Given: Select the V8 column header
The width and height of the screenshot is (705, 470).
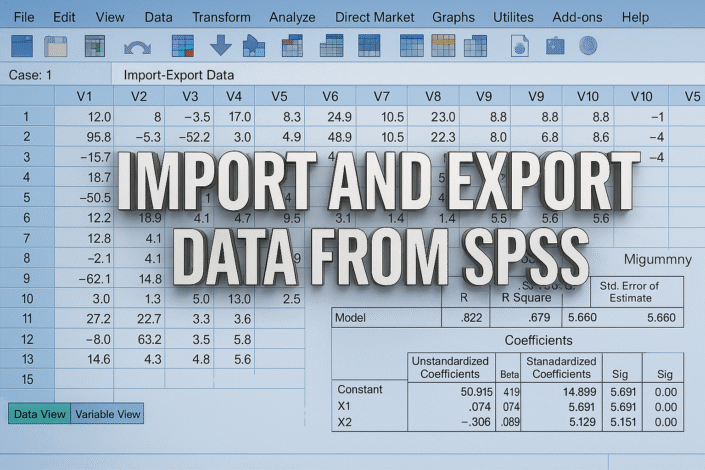Looking at the screenshot, I should point(433,96).
